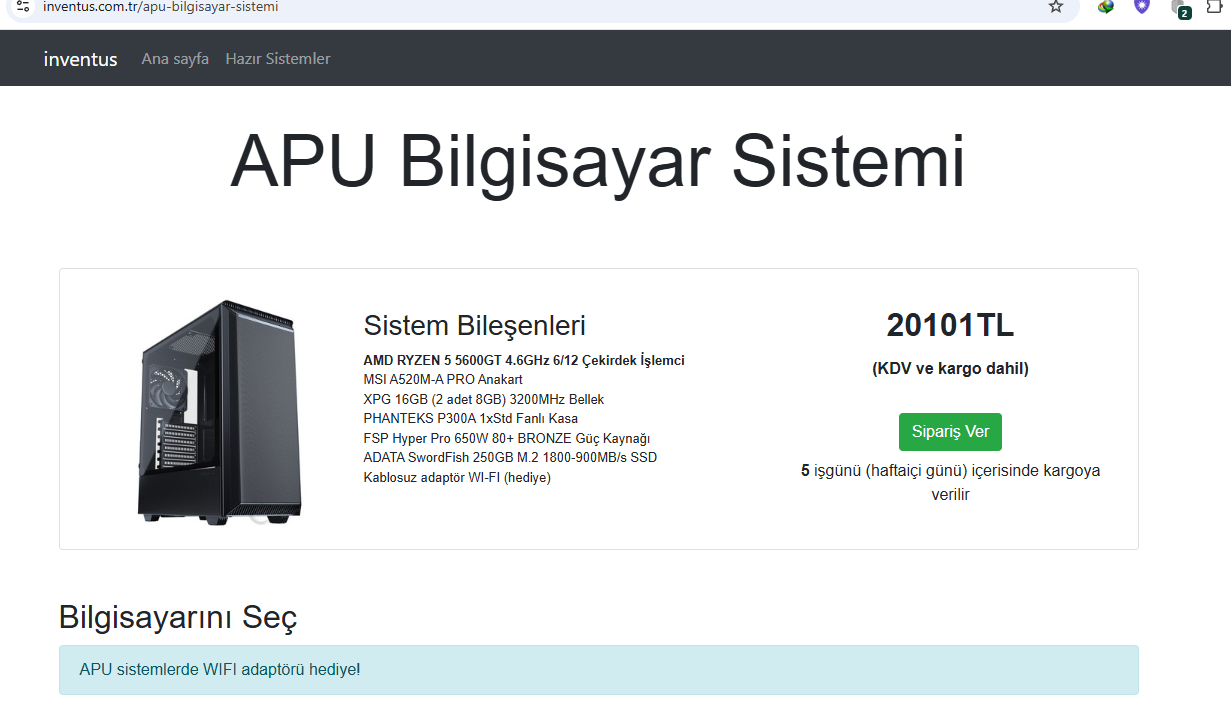Click the ADATA SwordFish 250GB SSD line
Image resolution: width=1231 pixels, height=712 pixels.
pos(510,458)
